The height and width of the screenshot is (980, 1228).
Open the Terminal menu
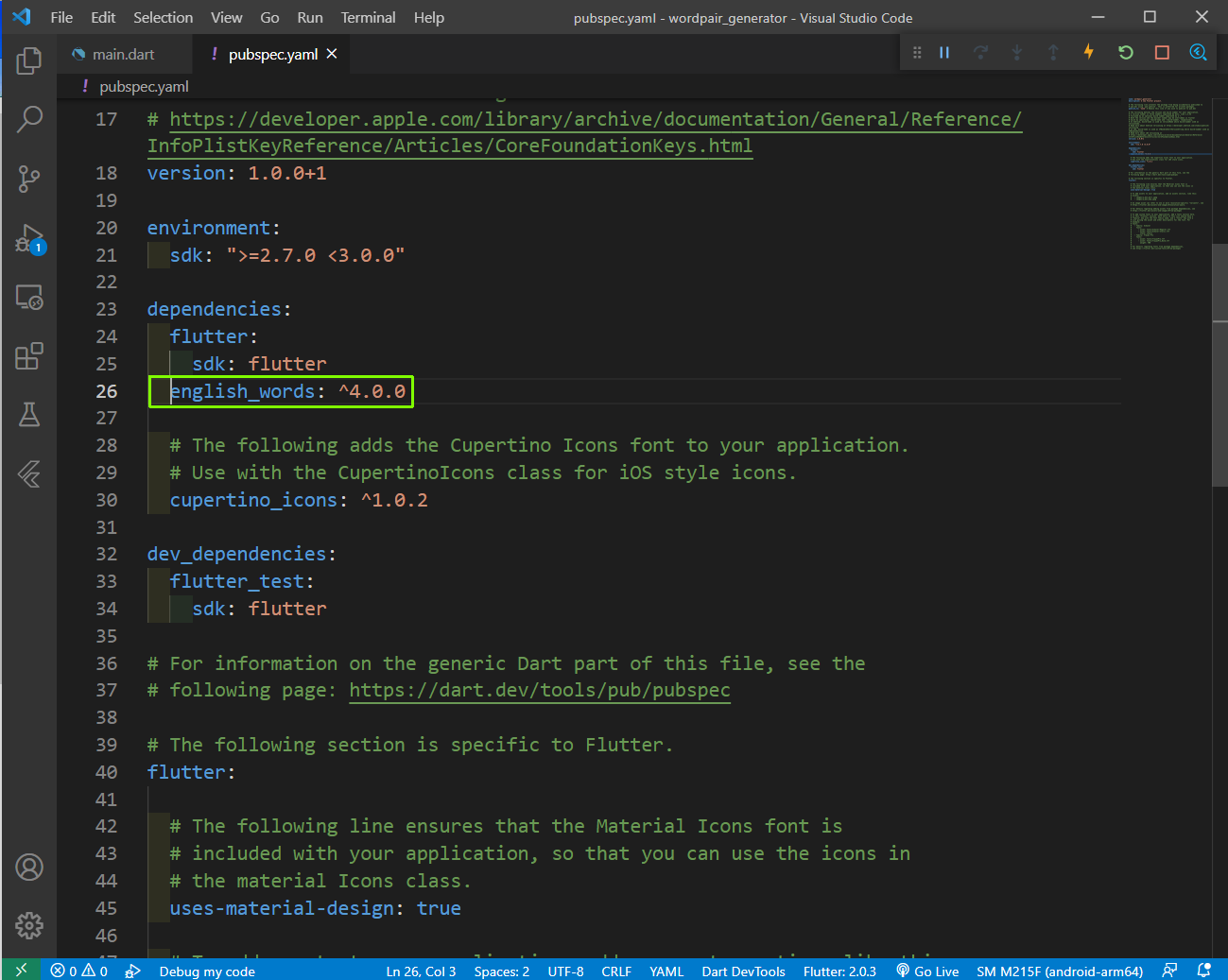pos(368,17)
